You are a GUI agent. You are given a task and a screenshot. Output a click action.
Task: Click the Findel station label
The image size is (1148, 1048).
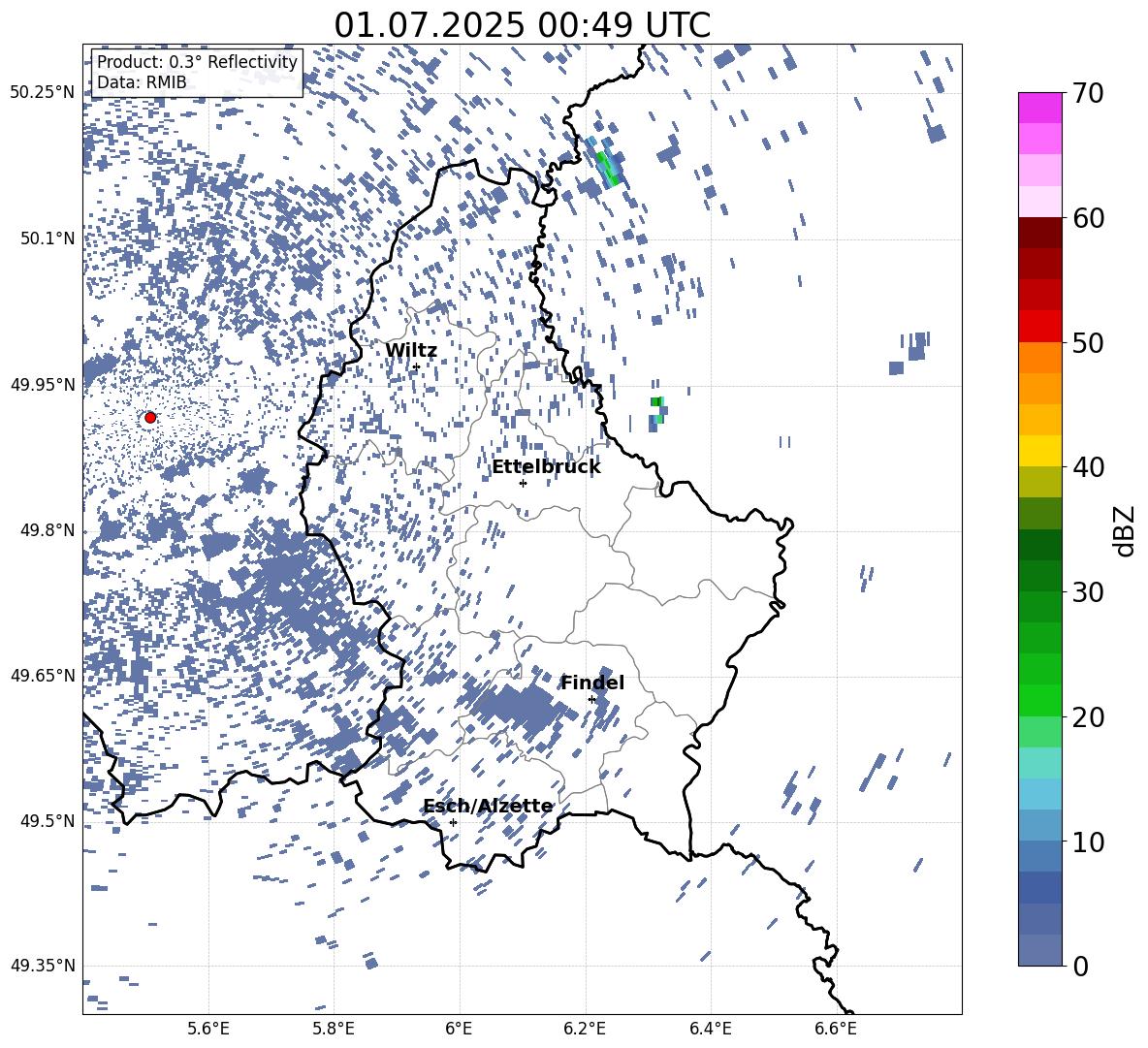592,683
